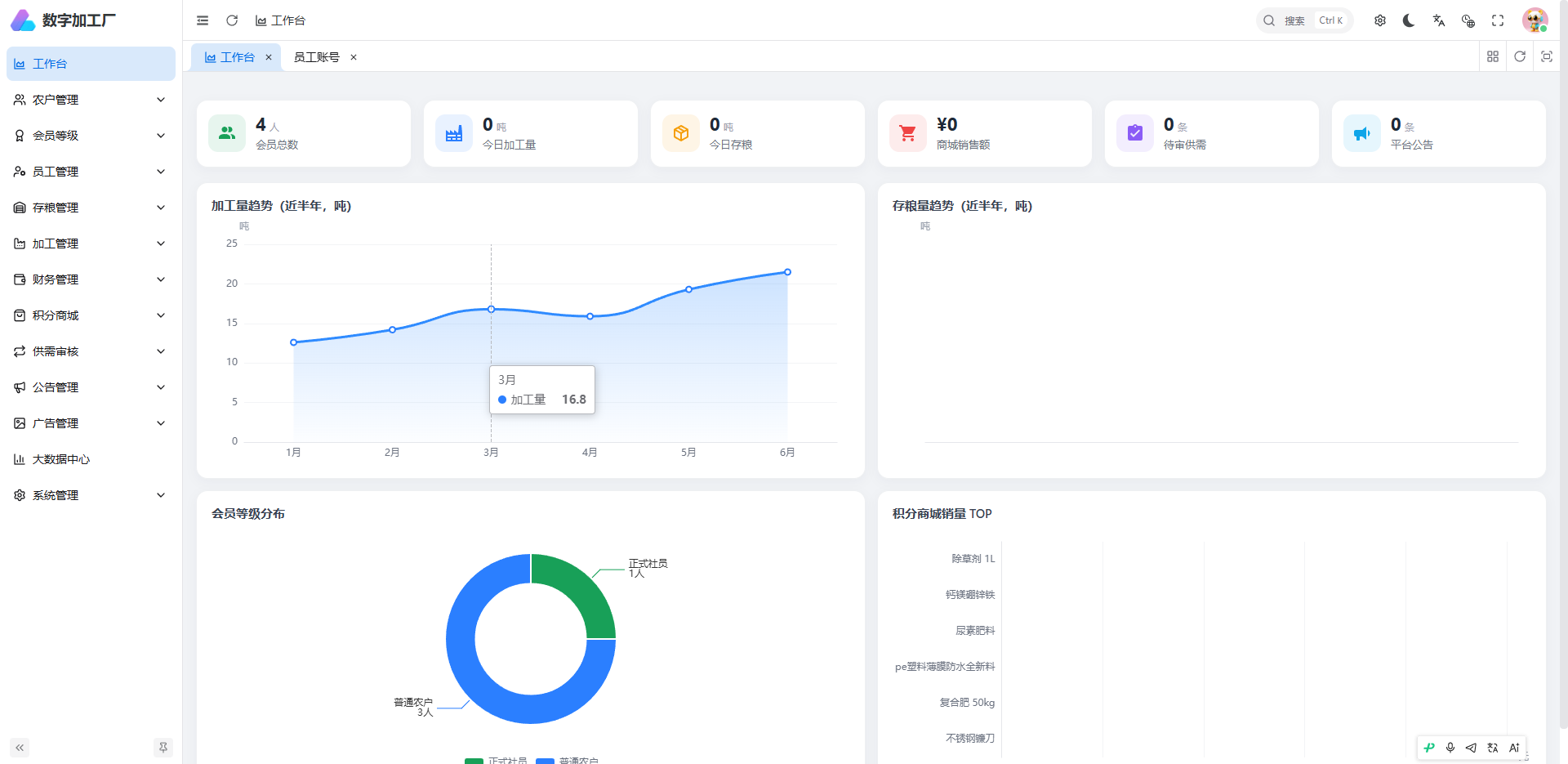The image size is (1568, 764).
Task: Toggle the sidebar with the hamburger icon
Action: pos(203,20)
